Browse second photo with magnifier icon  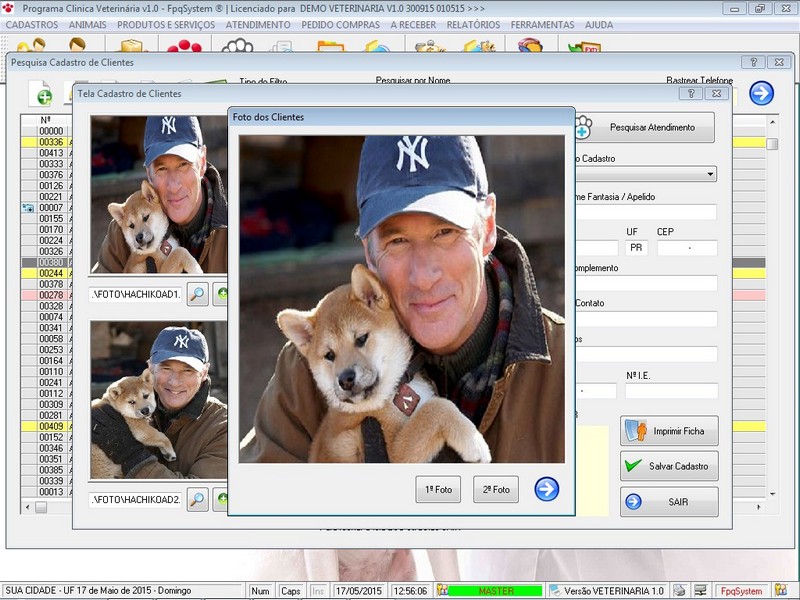pyautogui.click(x=197, y=499)
